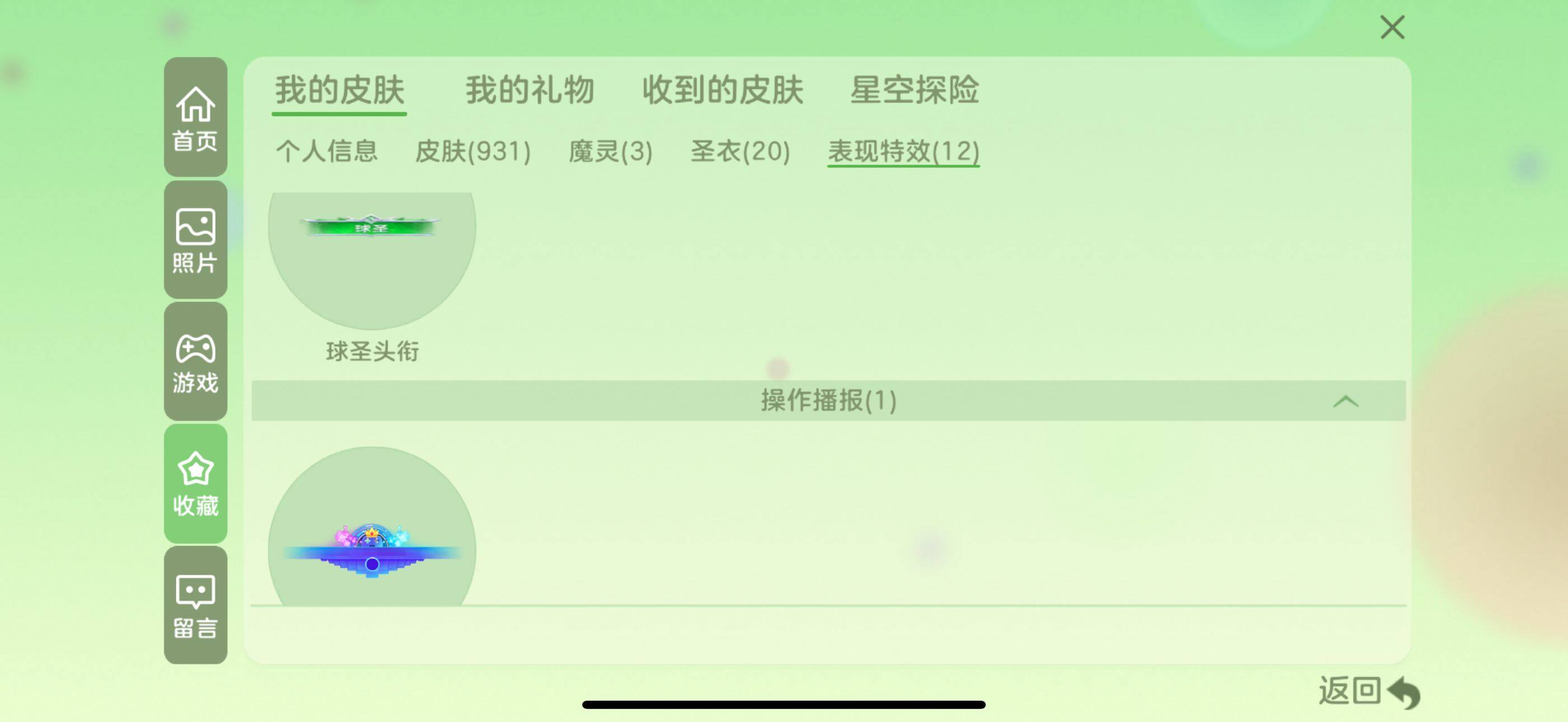Open the 星空探险 tab
Image resolution: width=1568 pixels, height=722 pixels.
point(914,91)
